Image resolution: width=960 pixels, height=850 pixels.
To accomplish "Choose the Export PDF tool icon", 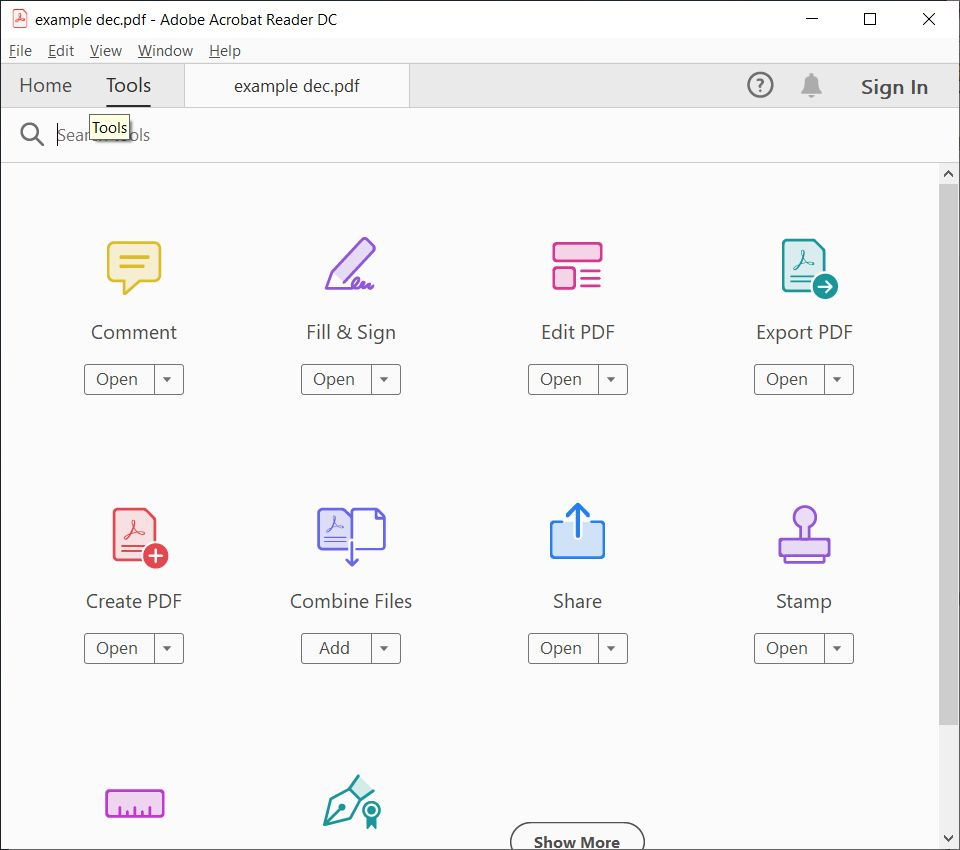I will (808, 267).
